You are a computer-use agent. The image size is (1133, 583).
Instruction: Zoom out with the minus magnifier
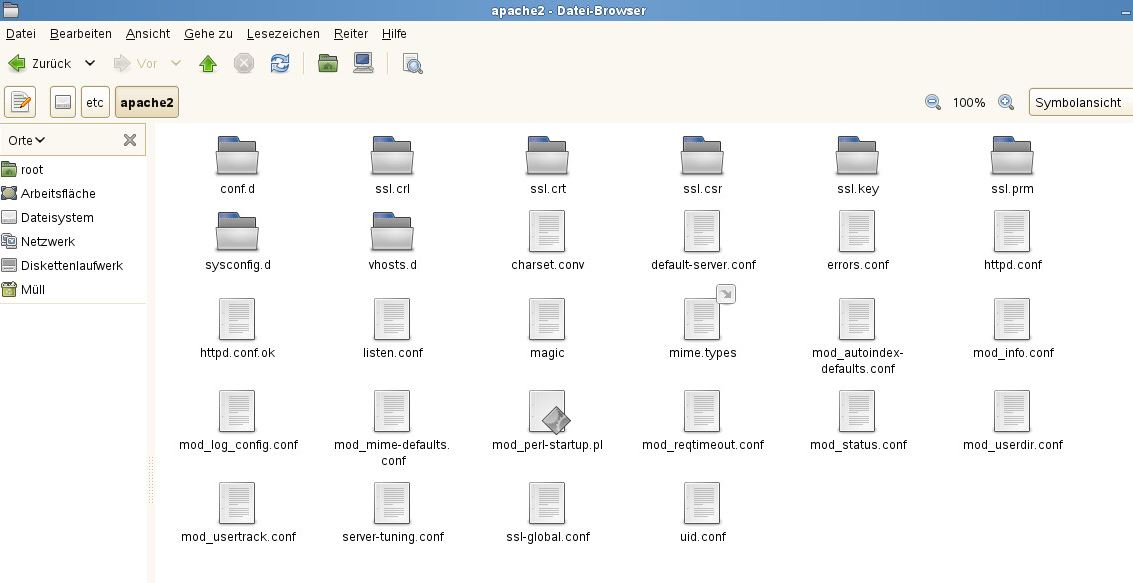pyautogui.click(x=933, y=103)
